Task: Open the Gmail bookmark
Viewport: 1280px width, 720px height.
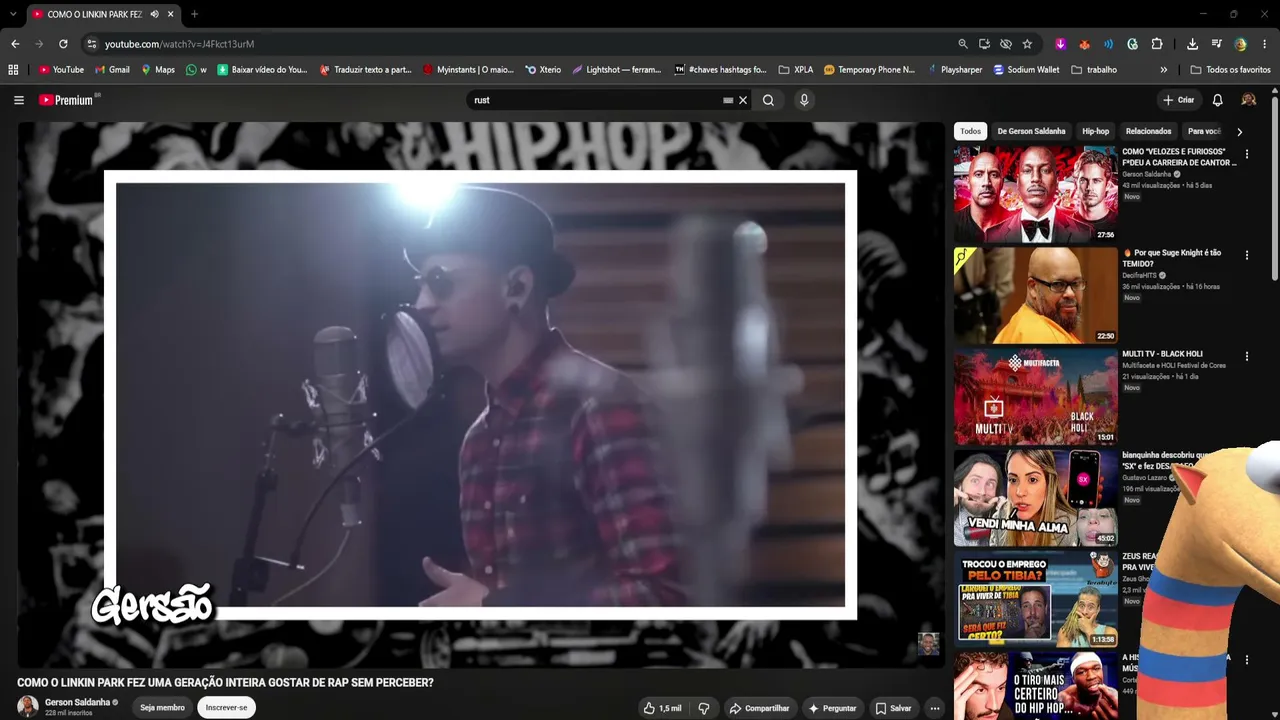Action: (x=112, y=70)
